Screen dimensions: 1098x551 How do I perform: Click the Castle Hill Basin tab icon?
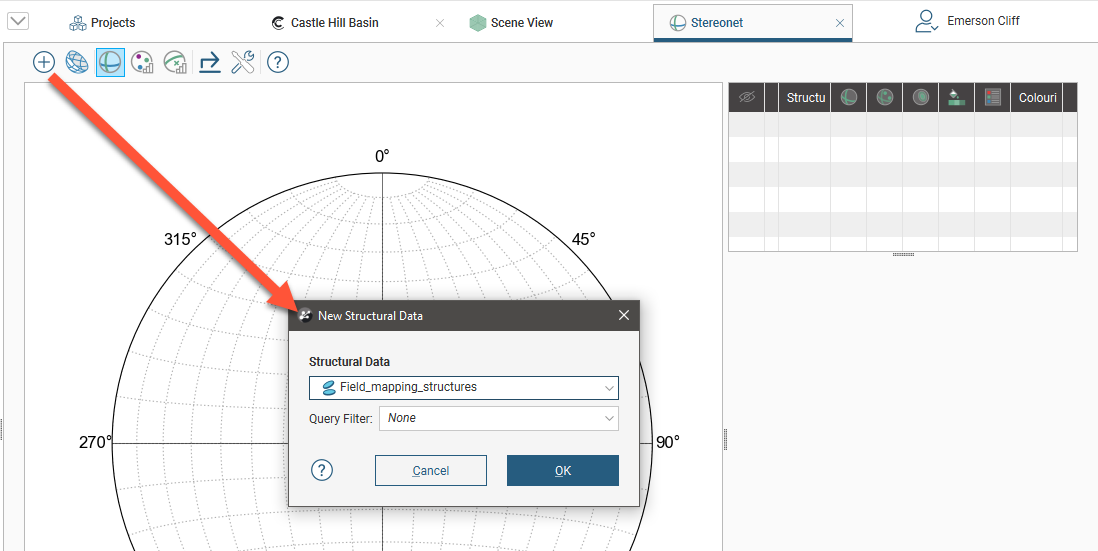pos(278,23)
